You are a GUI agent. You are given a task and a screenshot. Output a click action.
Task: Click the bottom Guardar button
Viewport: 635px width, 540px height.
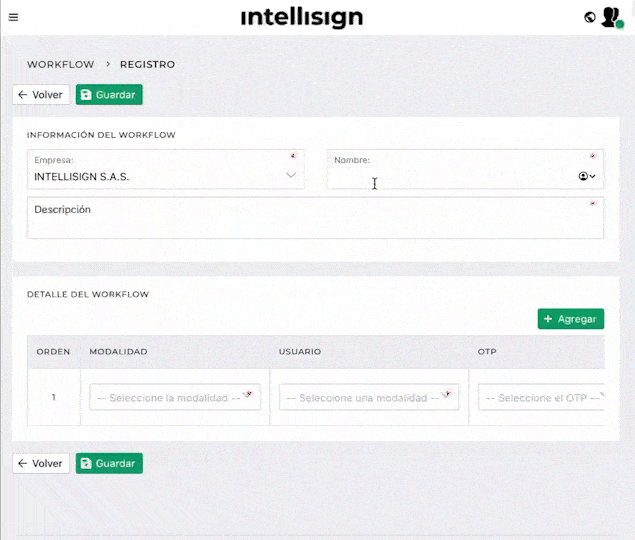[109, 463]
